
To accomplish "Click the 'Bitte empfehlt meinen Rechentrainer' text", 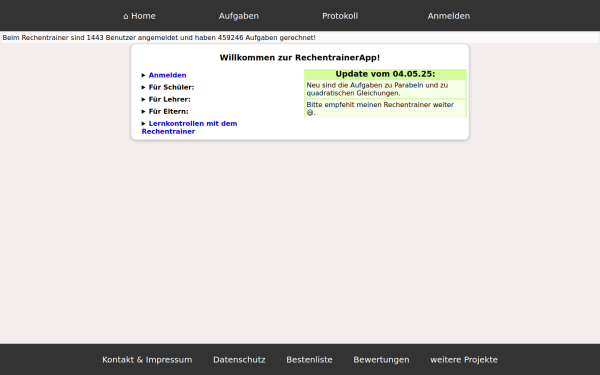I will (x=385, y=109).
